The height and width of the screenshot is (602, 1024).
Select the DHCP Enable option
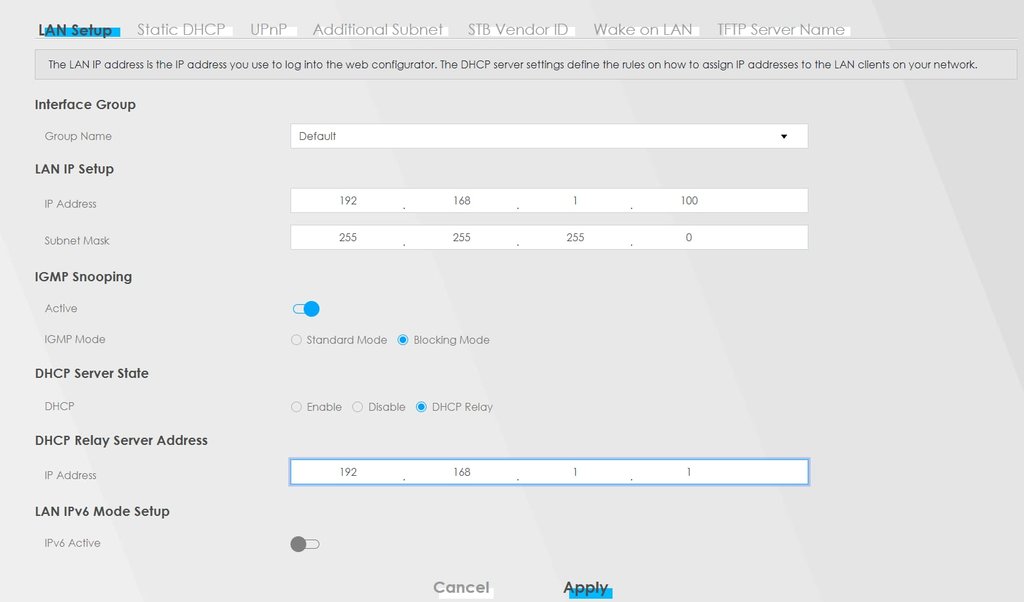[296, 407]
